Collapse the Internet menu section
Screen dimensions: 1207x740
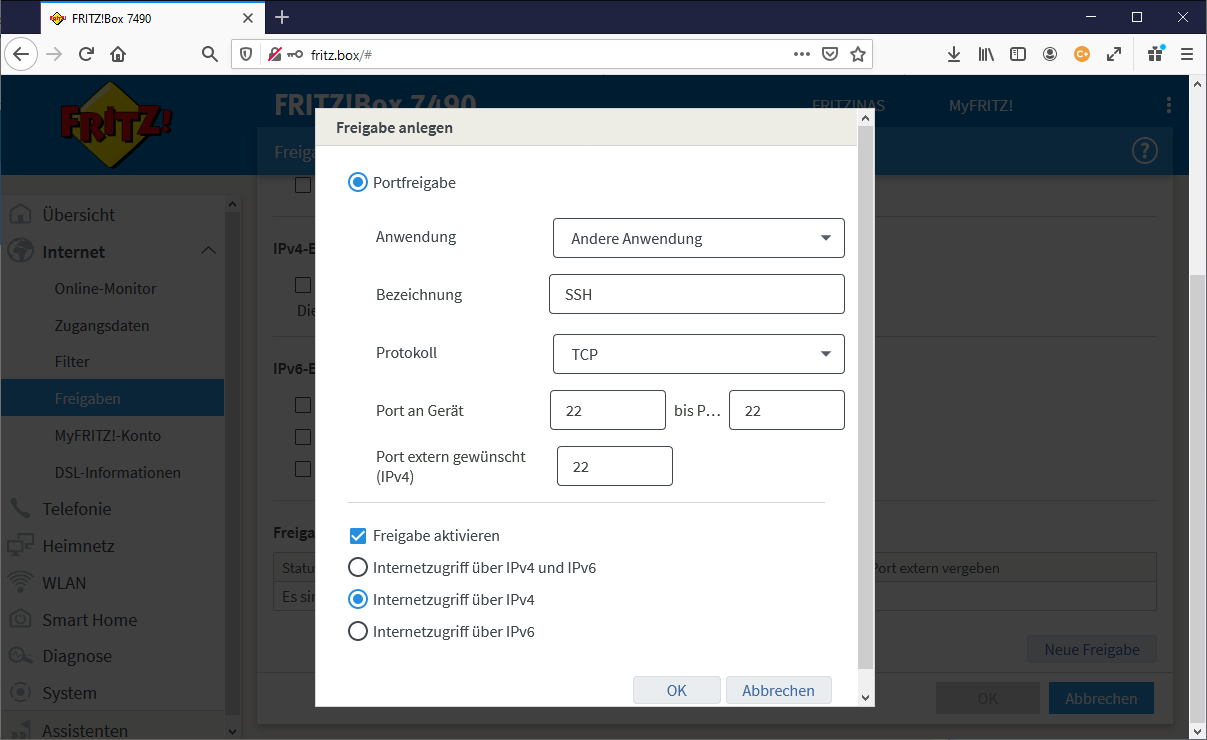pyautogui.click(x=208, y=251)
